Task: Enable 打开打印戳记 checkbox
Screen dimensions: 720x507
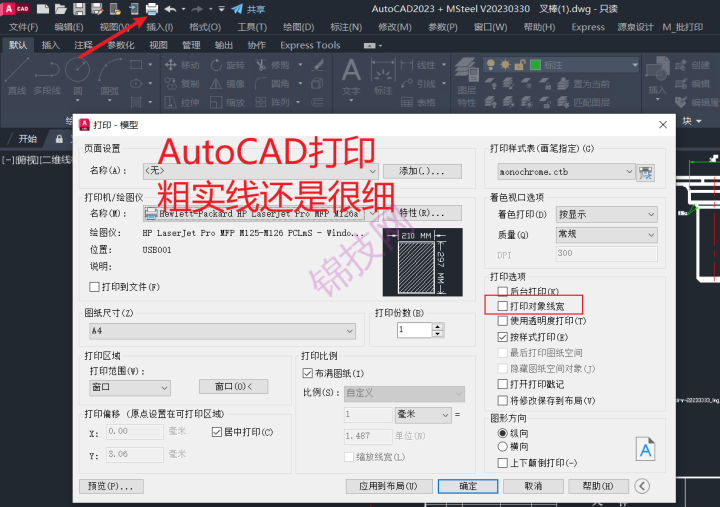Action: 503,384
